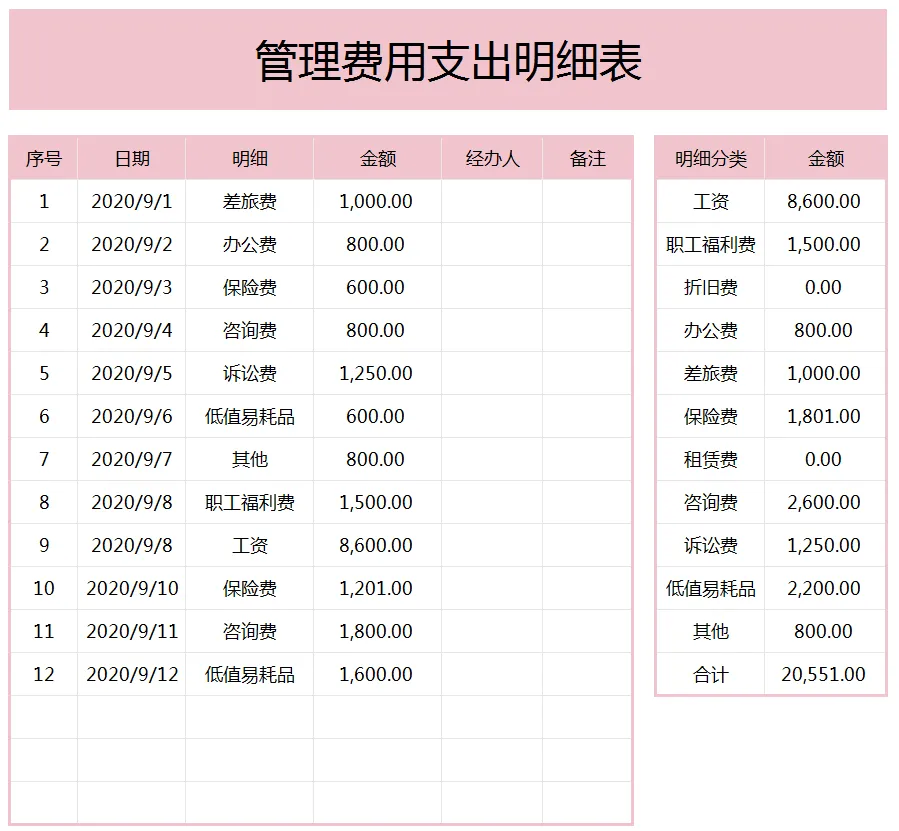Click 工资 in the row numbered 9

(249, 545)
